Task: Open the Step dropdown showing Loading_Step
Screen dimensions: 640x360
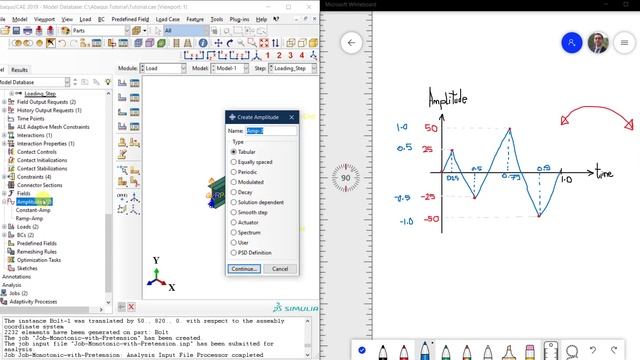Action: pos(292,69)
